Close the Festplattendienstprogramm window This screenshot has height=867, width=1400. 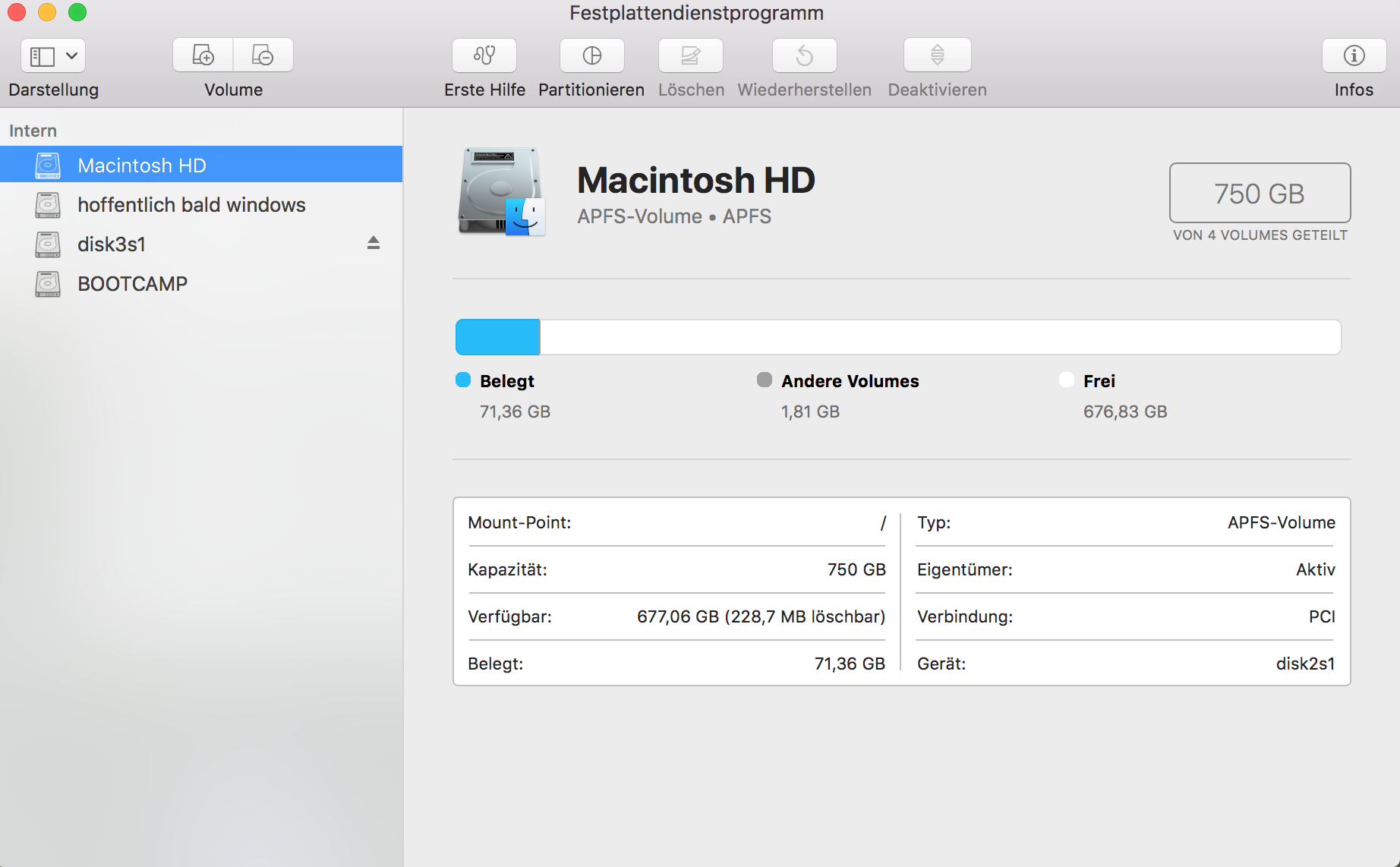pyautogui.click(x=17, y=12)
